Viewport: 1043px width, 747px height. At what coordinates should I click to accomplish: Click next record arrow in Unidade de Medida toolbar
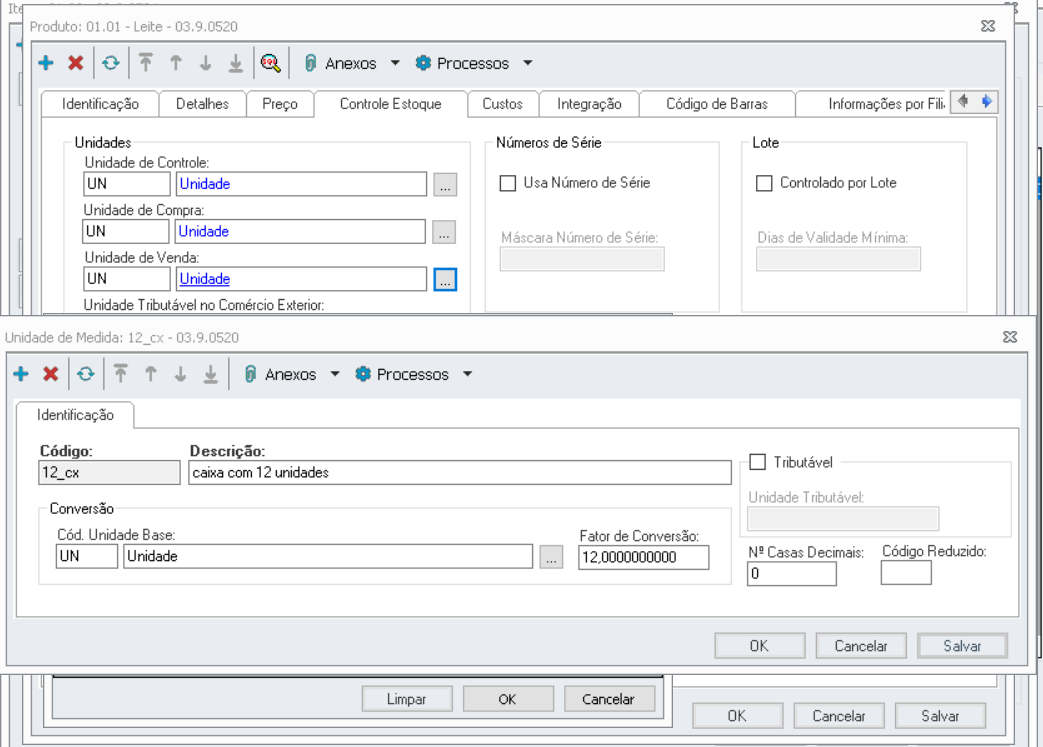coord(180,374)
